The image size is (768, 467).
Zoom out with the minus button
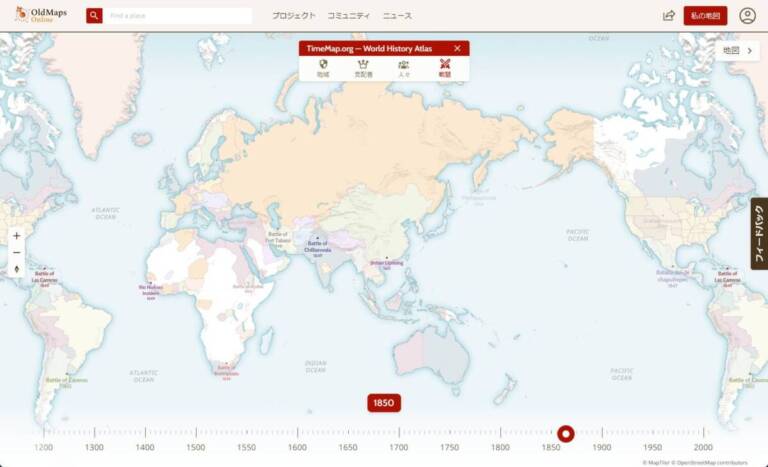pyautogui.click(x=17, y=252)
